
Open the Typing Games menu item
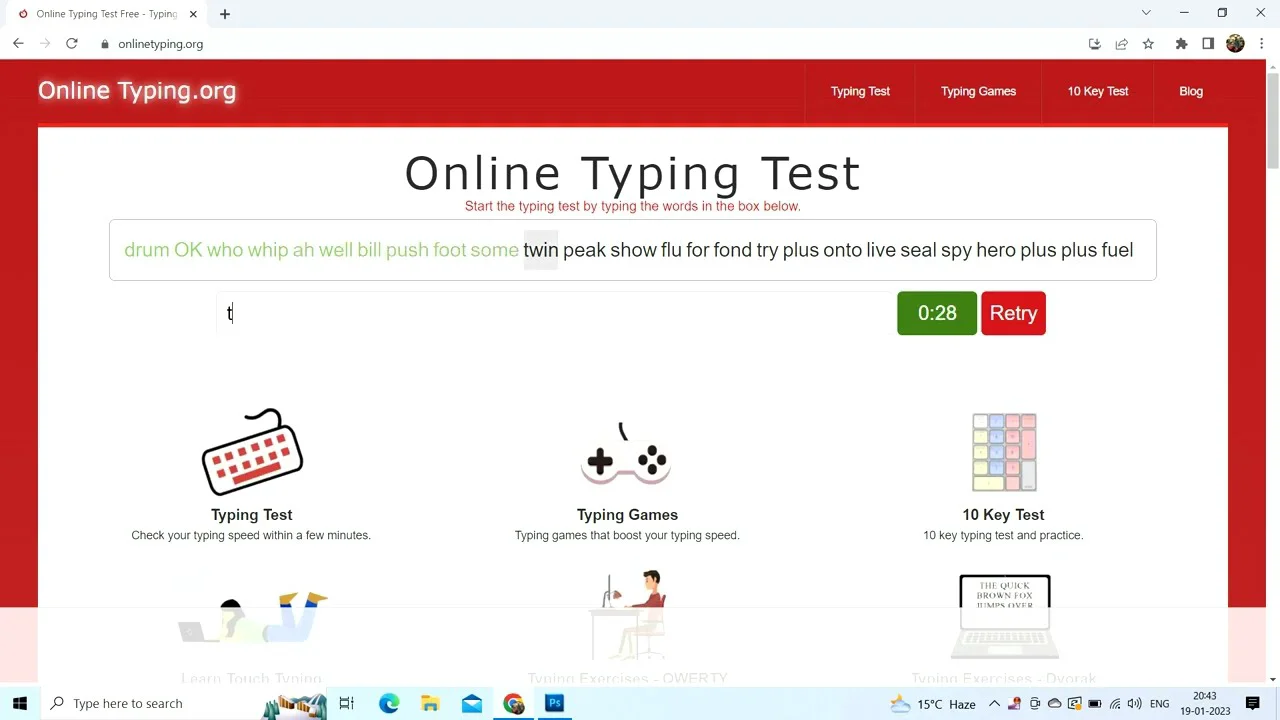[978, 91]
